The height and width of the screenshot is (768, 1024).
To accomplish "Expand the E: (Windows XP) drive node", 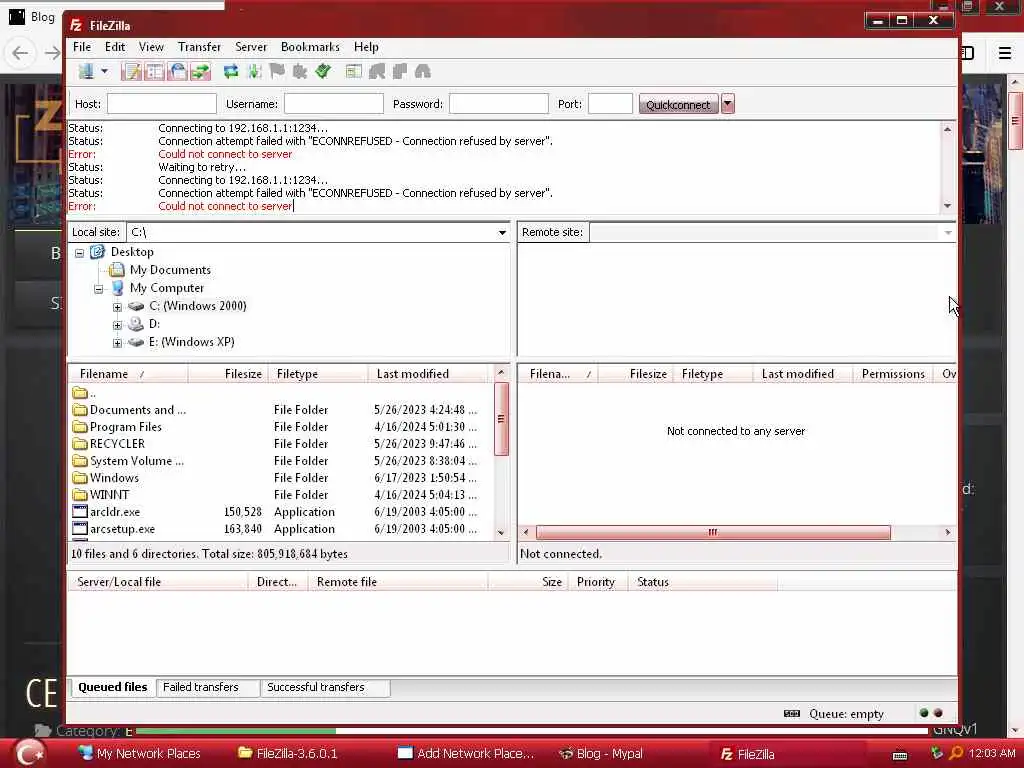I will coord(118,343).
